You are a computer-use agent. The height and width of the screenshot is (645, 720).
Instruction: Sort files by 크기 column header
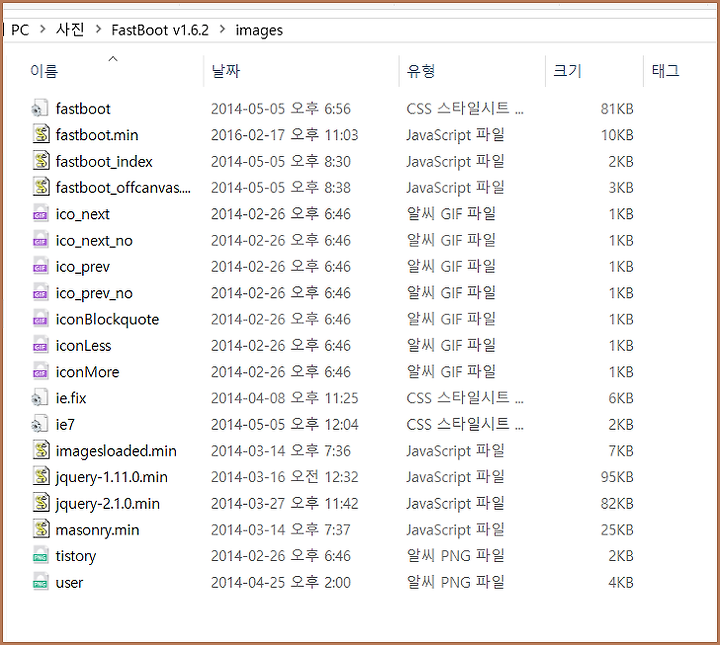coord(568,71)
